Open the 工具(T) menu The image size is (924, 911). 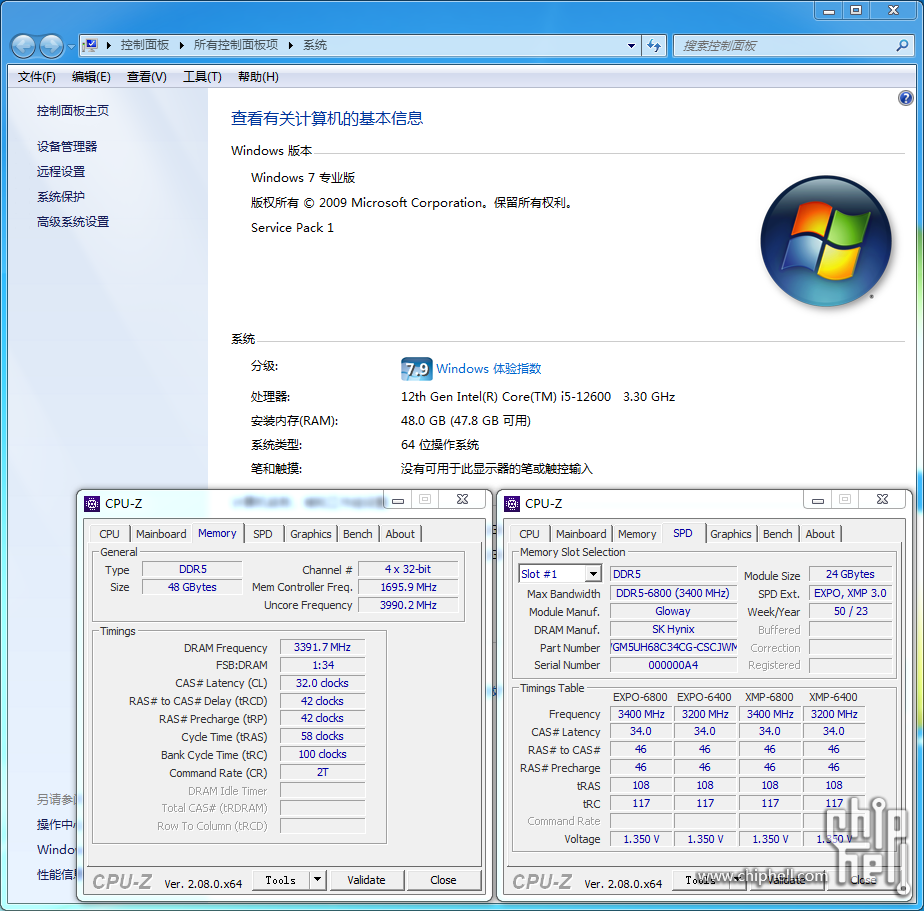tap(202, 77)
